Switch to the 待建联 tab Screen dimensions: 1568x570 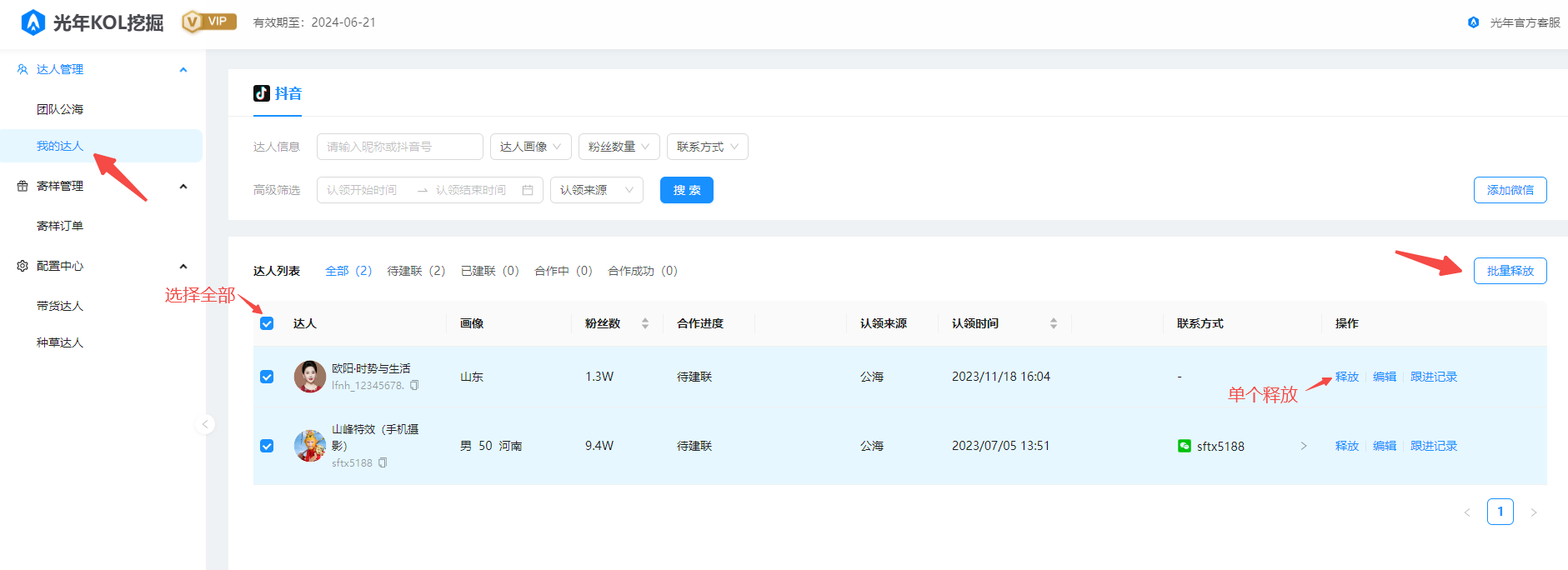click(x=416, y=271)
